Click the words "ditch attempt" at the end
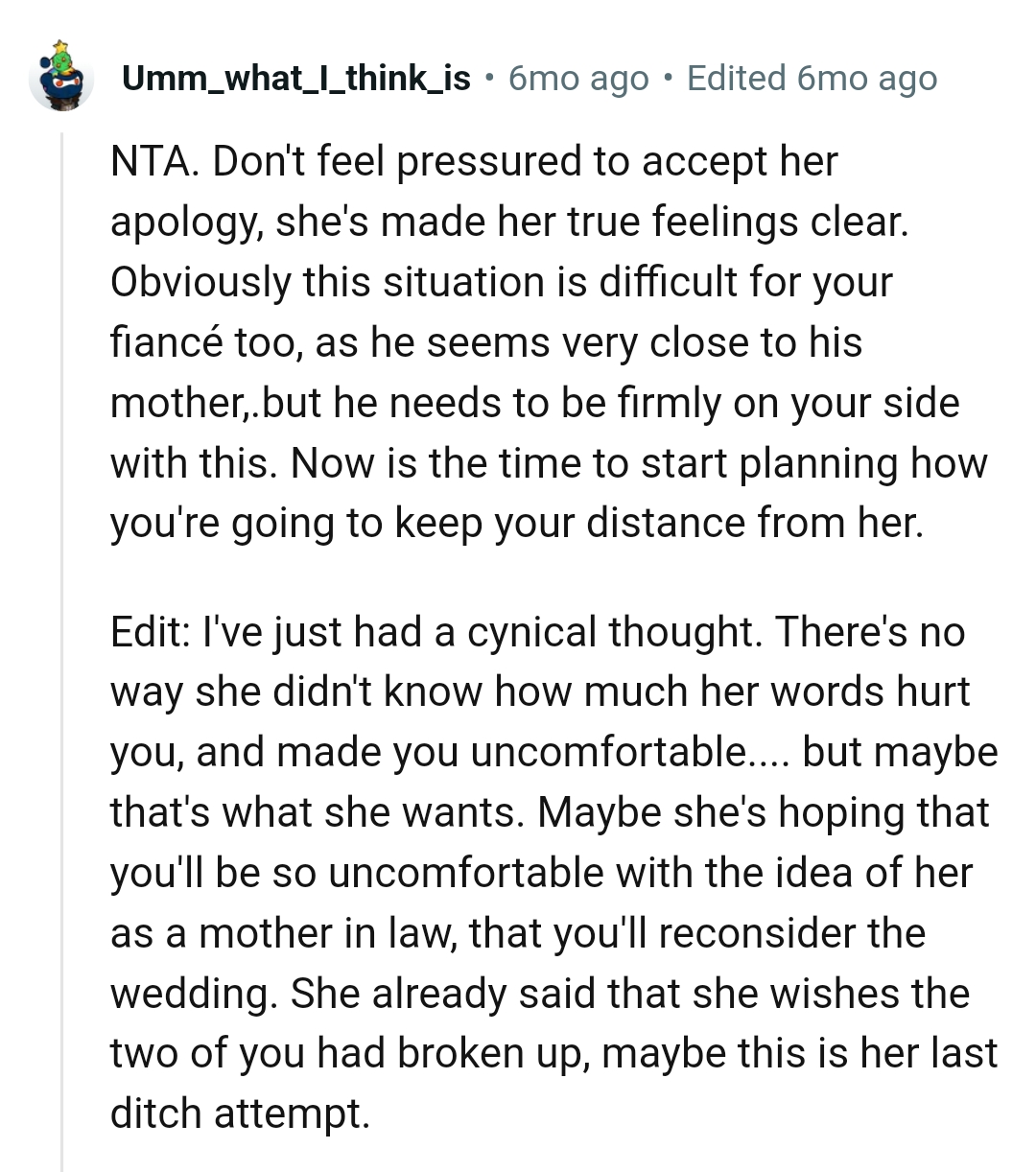This screenshot has height=1172, width=1036. tap(240, 1113)
